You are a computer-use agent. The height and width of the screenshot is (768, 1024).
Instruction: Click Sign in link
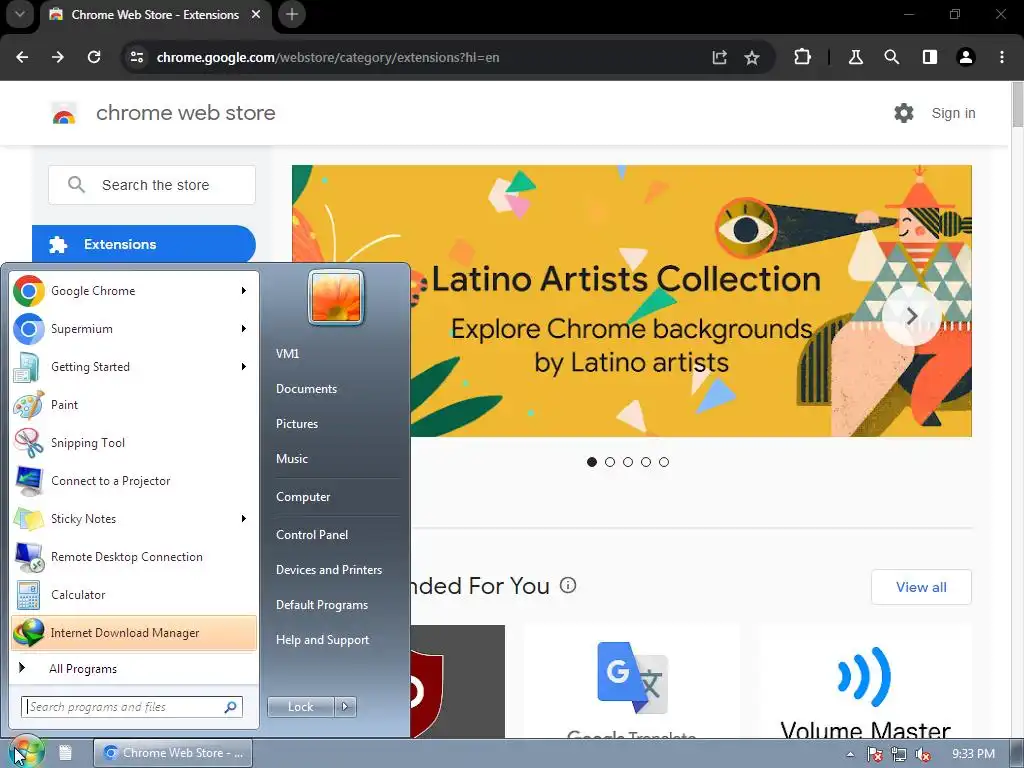click(953, 113)
